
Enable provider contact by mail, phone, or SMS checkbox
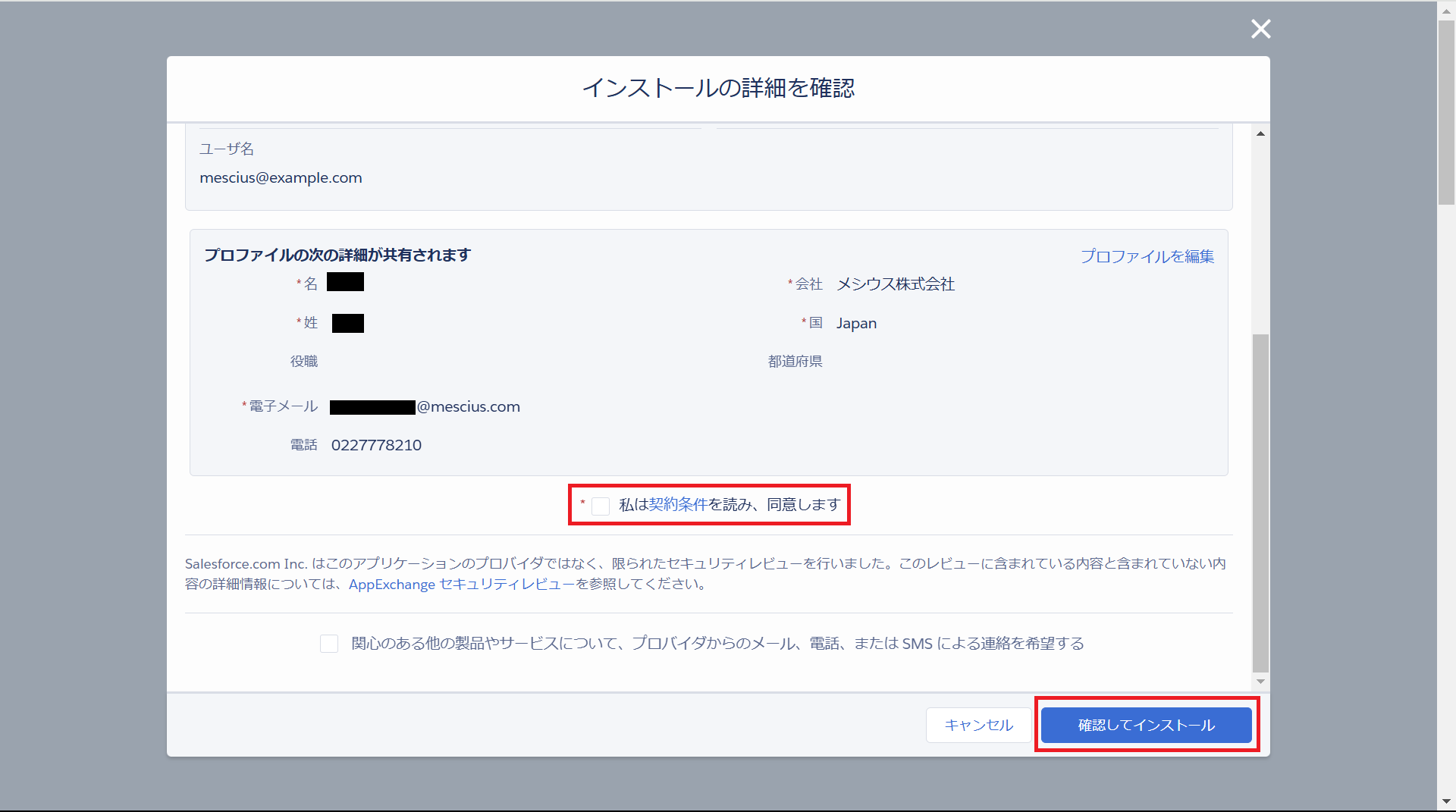pyautogui.click(x=329, y=644)
